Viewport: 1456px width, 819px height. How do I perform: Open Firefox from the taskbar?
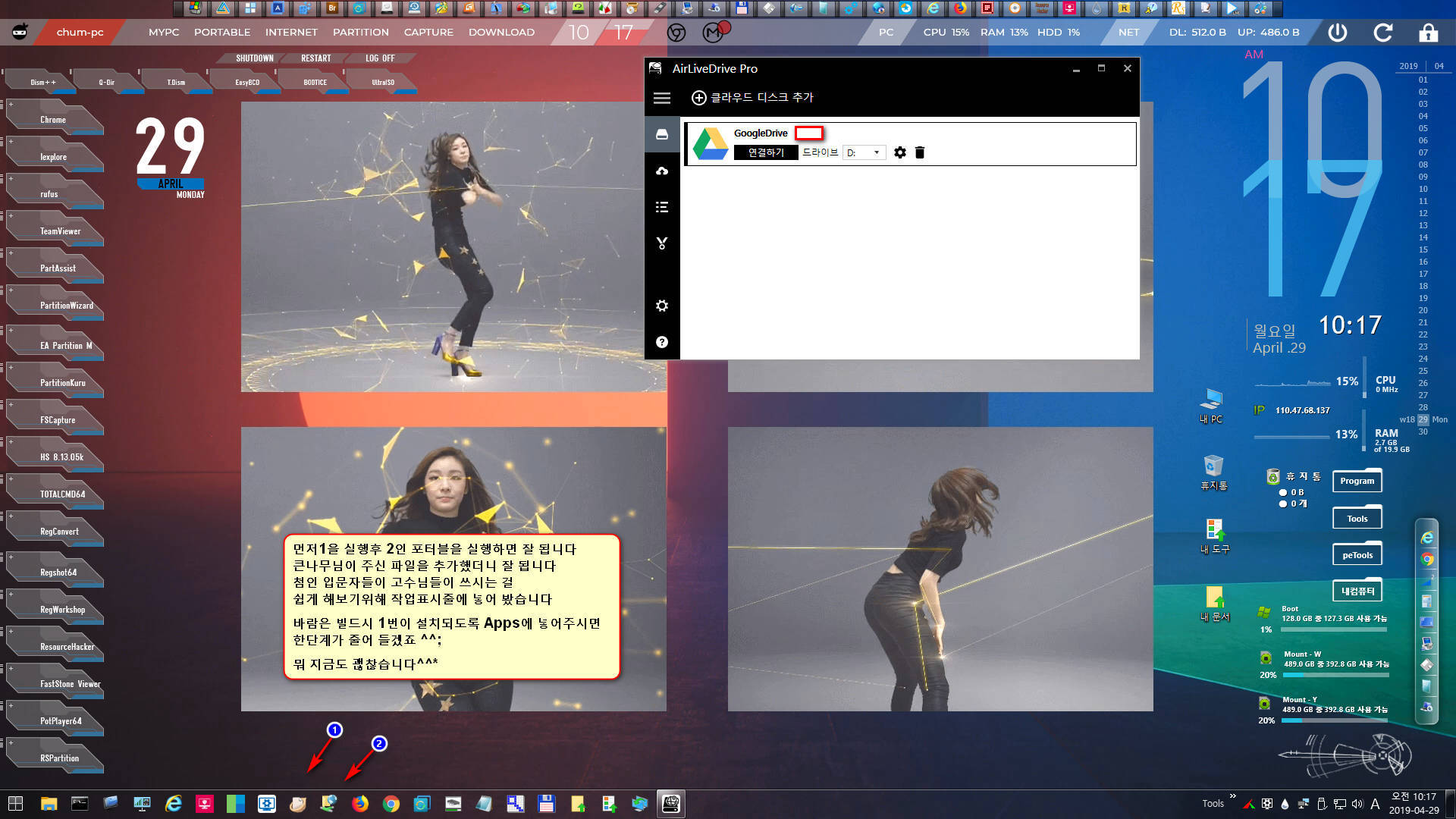(x=359, y=804)
